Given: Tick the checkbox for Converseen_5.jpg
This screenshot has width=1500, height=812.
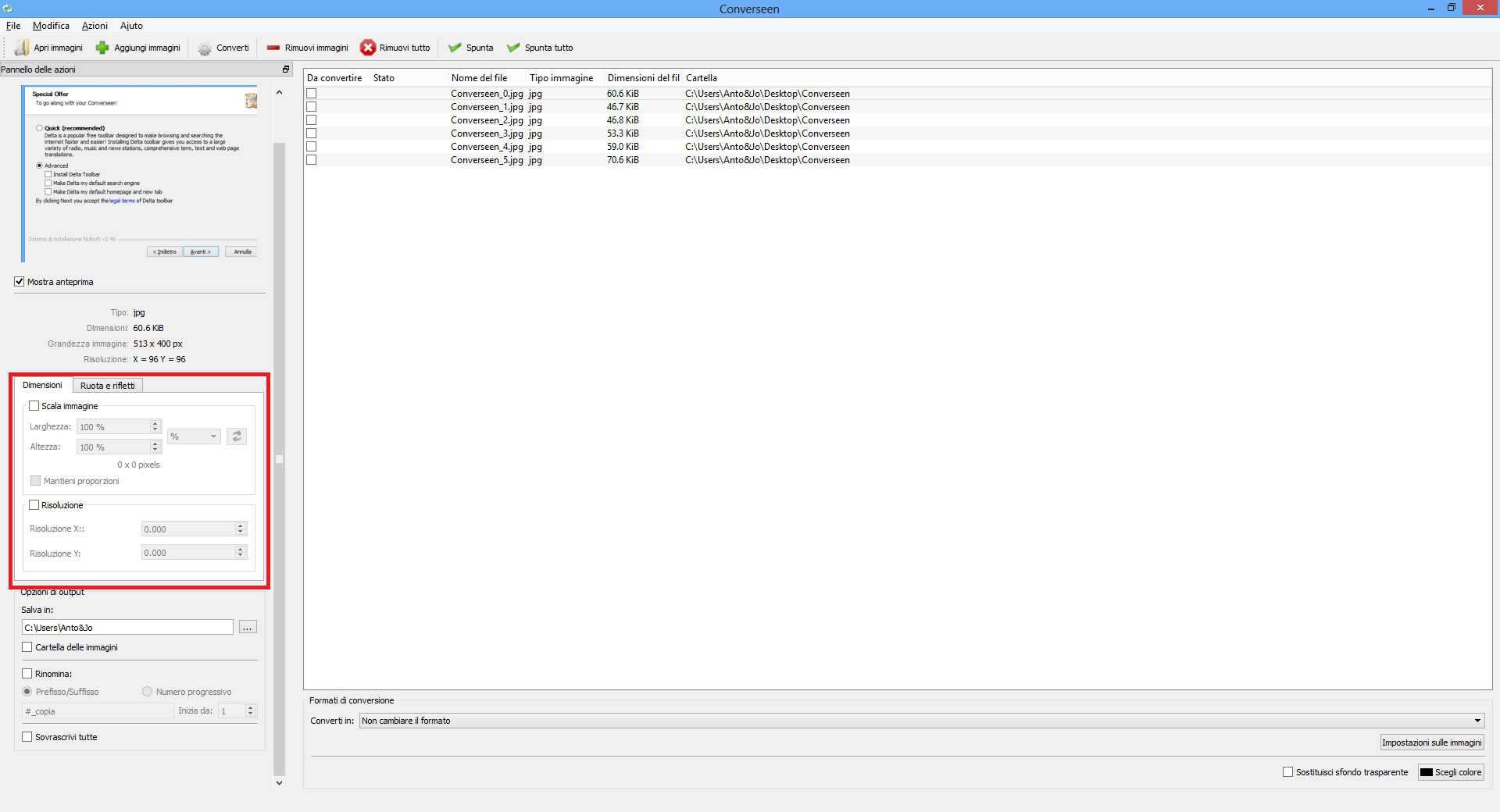Looking at the screenshot, I should (x=312, y=160).
